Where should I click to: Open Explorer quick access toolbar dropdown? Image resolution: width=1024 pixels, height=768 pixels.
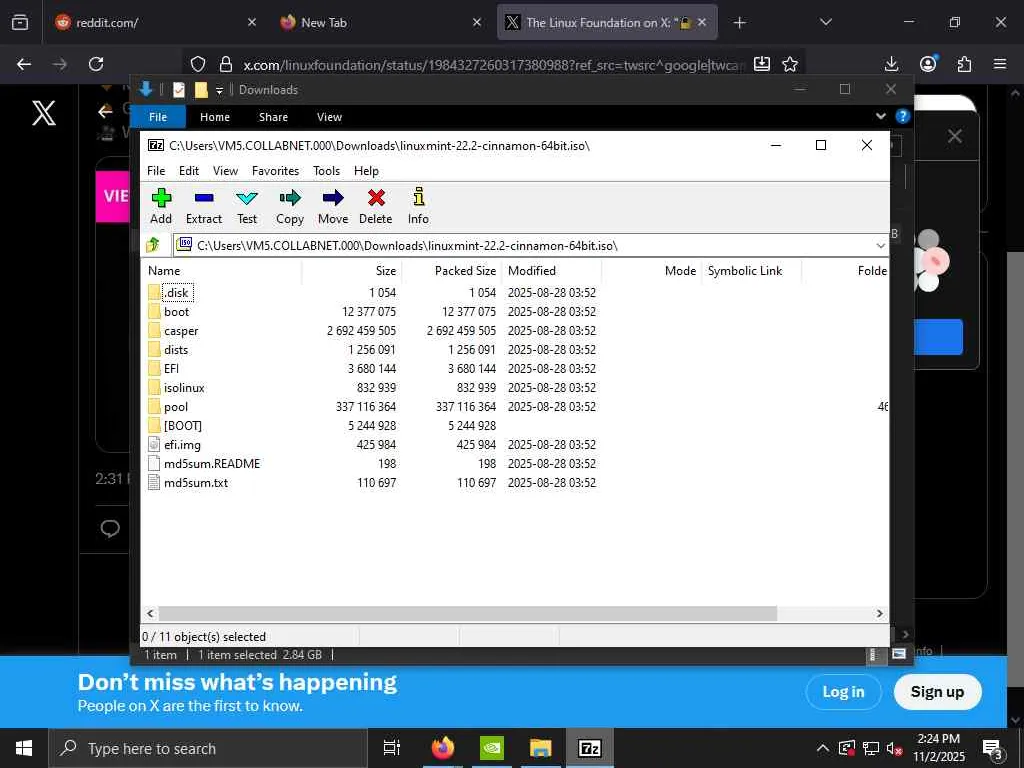tap(219, 90)
